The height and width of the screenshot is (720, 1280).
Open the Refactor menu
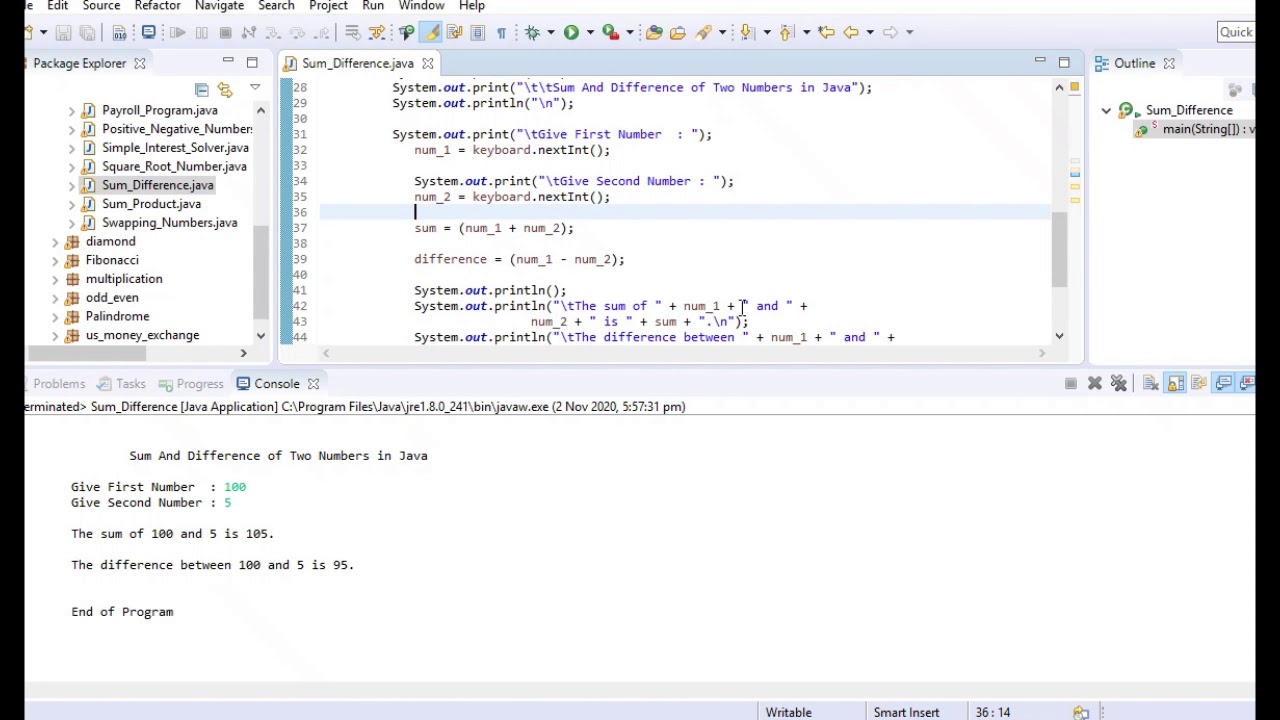(x=157, y=6)
